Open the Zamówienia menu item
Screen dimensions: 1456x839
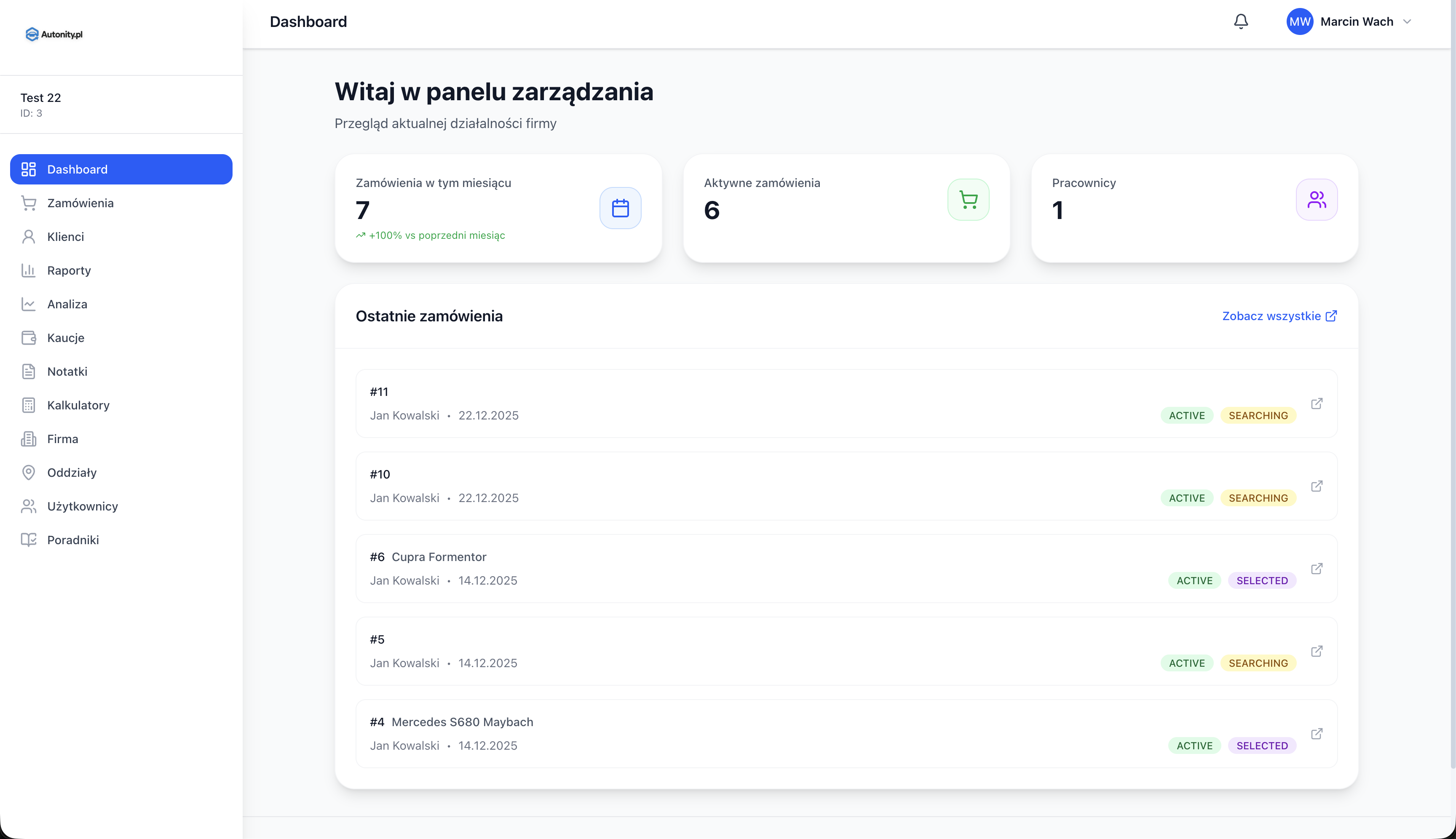tap(80, 203)
